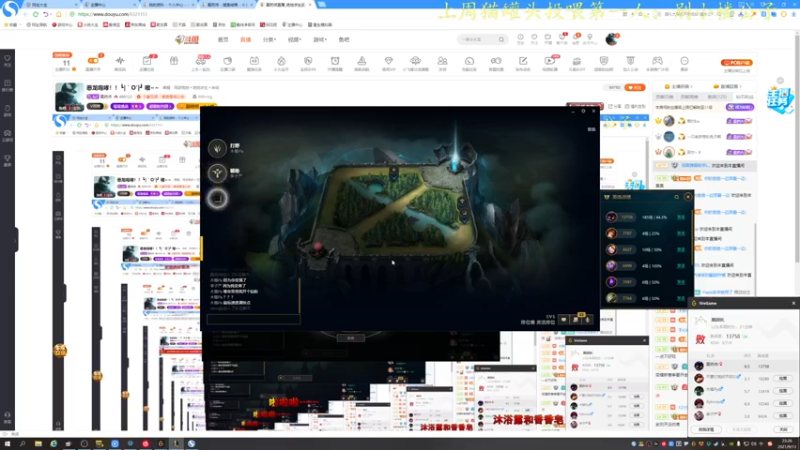
Task: Switch to the first contribution ranking tab
Action: [x=664, y=96]
